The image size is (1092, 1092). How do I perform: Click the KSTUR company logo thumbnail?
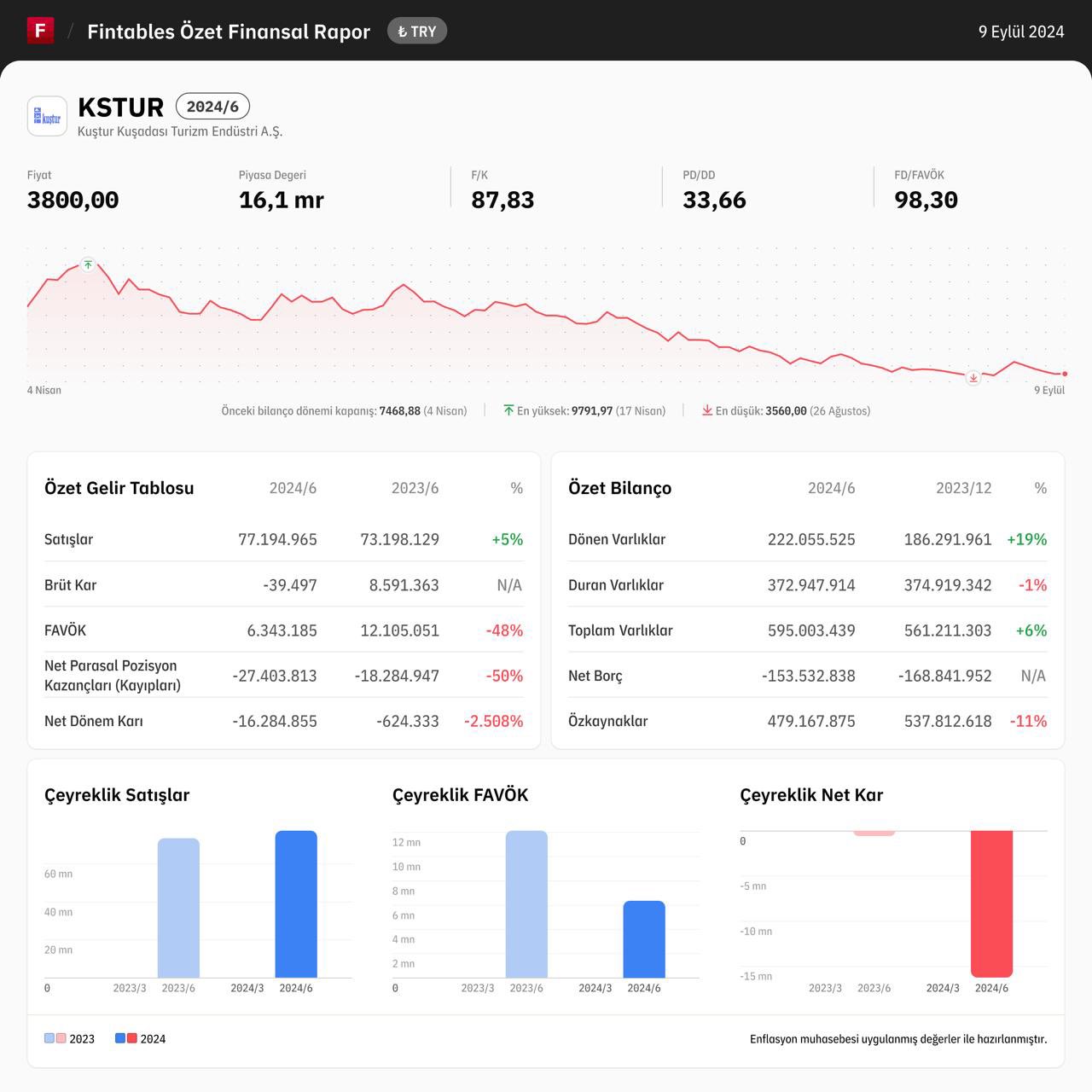point(47,117)
